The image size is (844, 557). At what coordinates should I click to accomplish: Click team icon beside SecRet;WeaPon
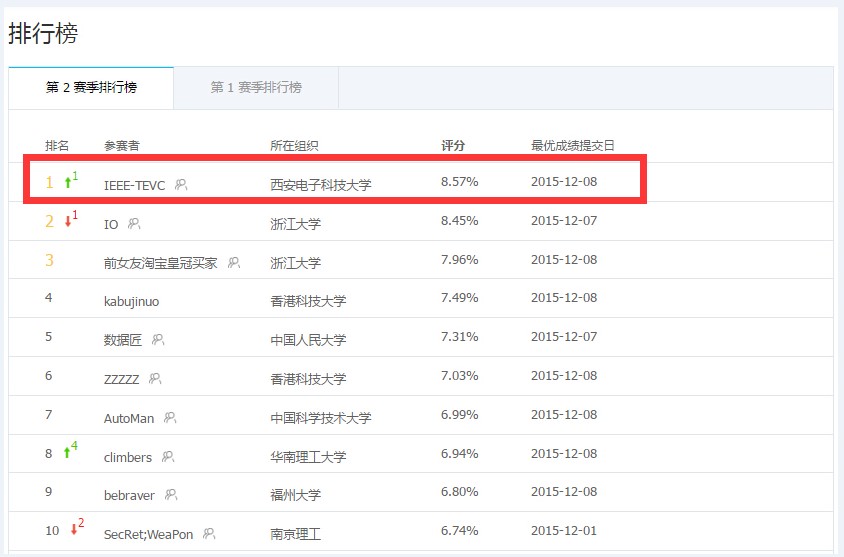point(209,534)
